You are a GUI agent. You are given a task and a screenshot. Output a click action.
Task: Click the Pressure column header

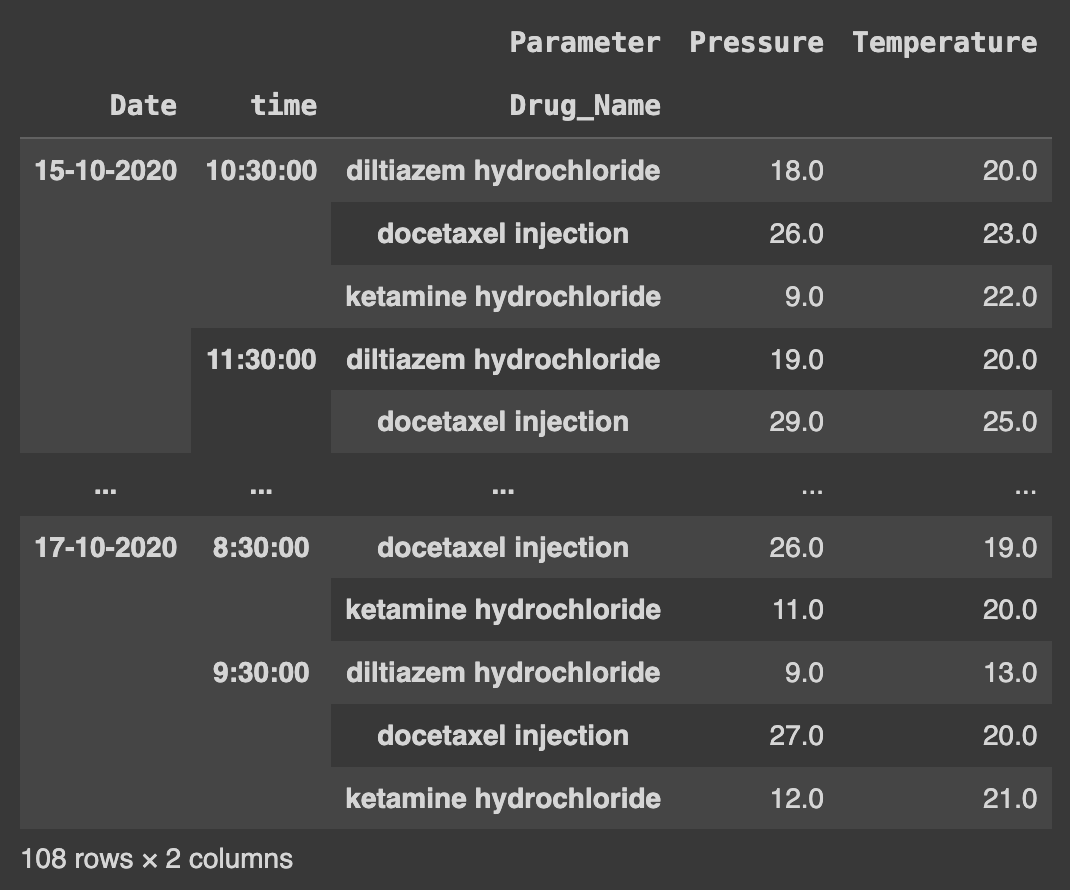coord(756,42)
